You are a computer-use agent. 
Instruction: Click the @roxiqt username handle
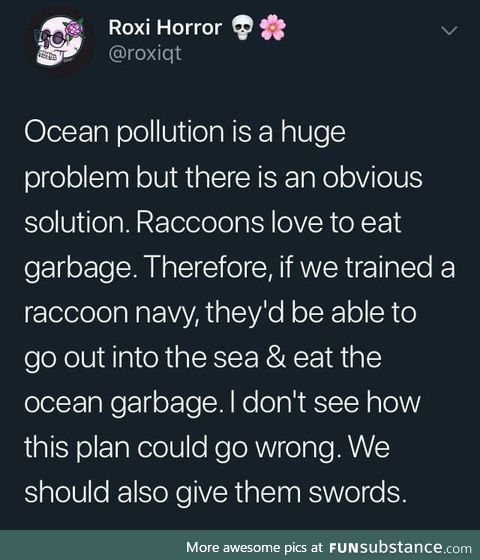pos(145,54)
